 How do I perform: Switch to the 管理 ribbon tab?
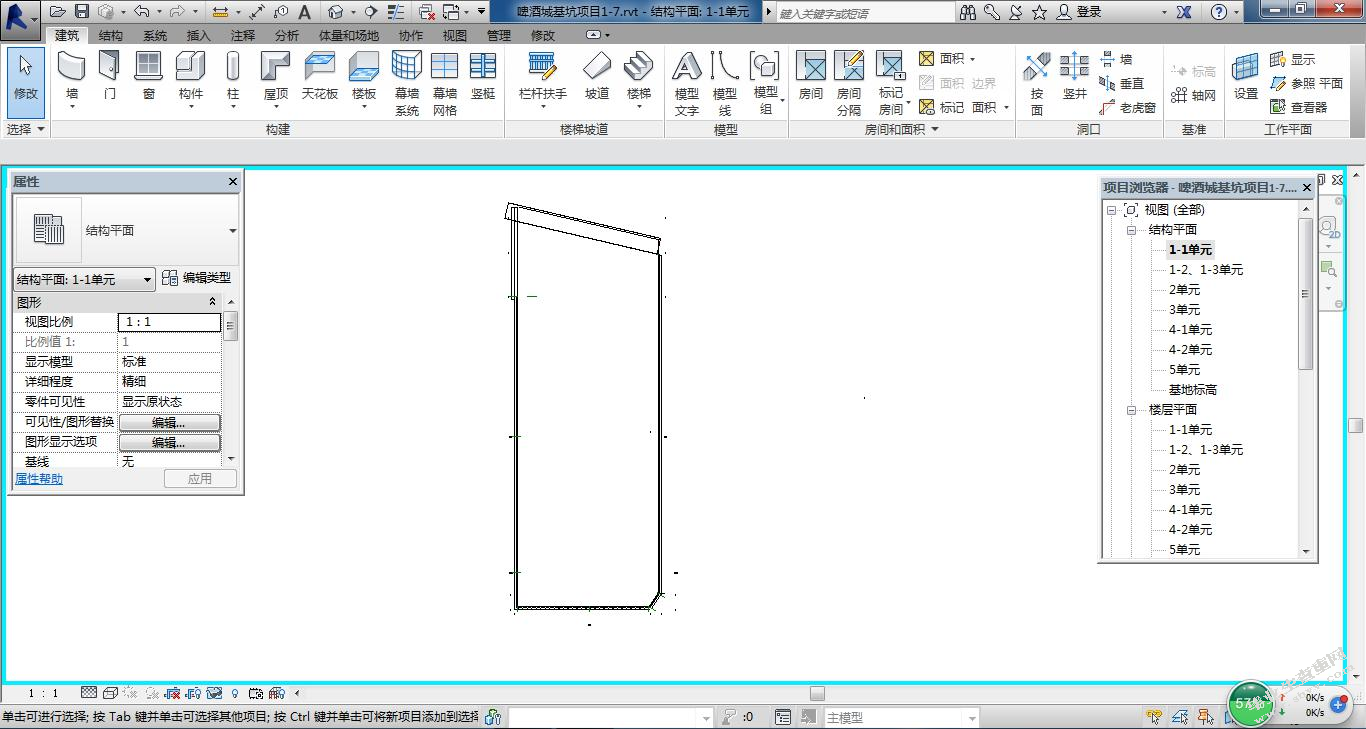coord(499,35)
